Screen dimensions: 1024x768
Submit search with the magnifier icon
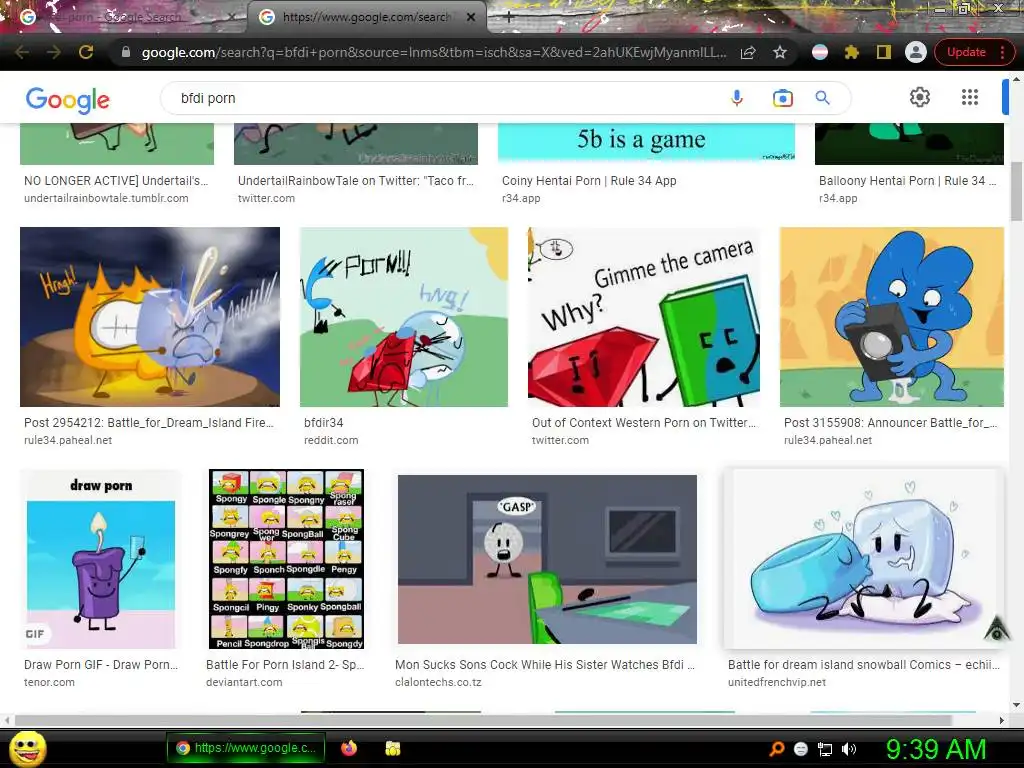tap(823, 98)
